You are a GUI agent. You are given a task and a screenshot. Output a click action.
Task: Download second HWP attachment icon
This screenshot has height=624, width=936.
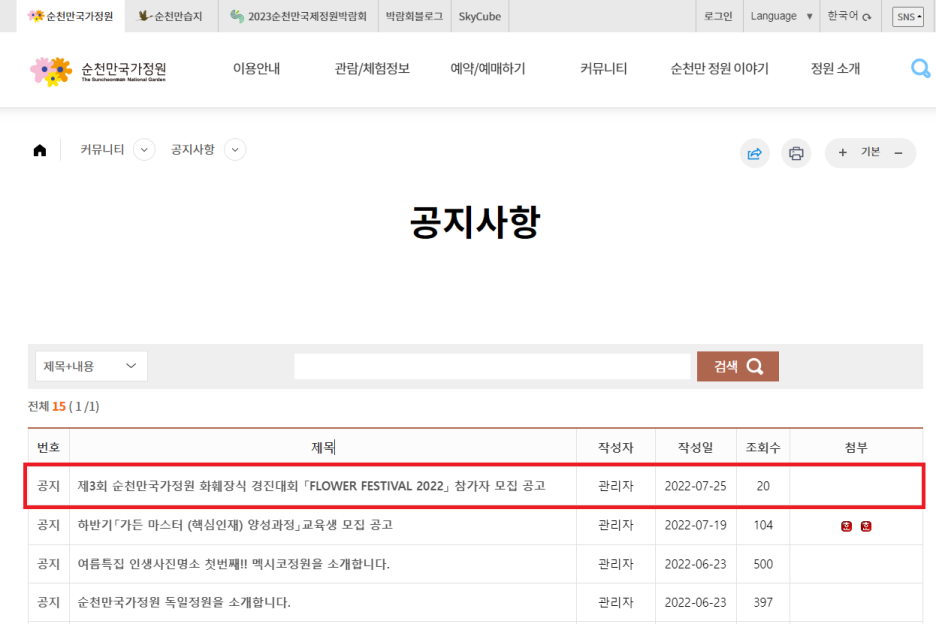(x=866, y=526)
